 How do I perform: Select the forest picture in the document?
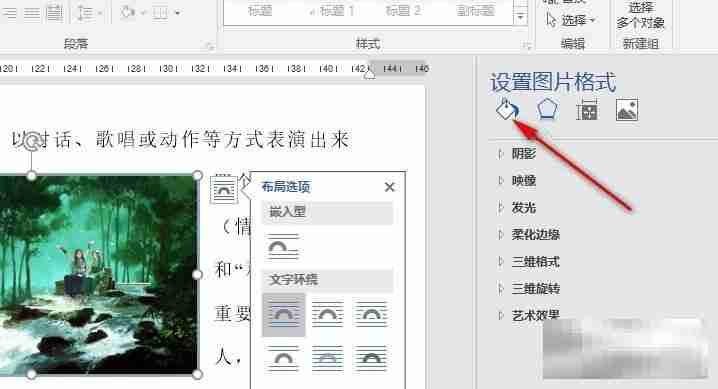98,275
